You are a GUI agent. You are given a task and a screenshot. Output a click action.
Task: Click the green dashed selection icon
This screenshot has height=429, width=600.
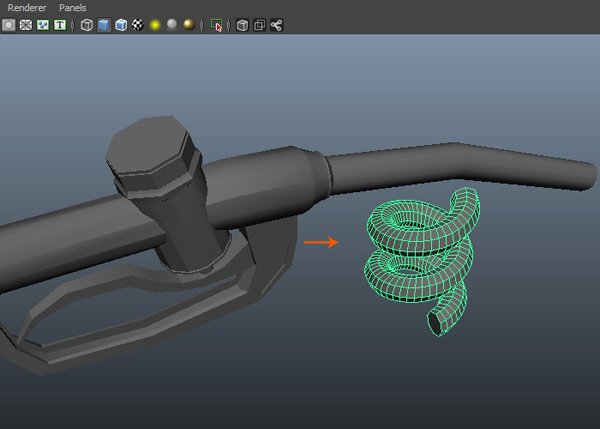[217, 24]
